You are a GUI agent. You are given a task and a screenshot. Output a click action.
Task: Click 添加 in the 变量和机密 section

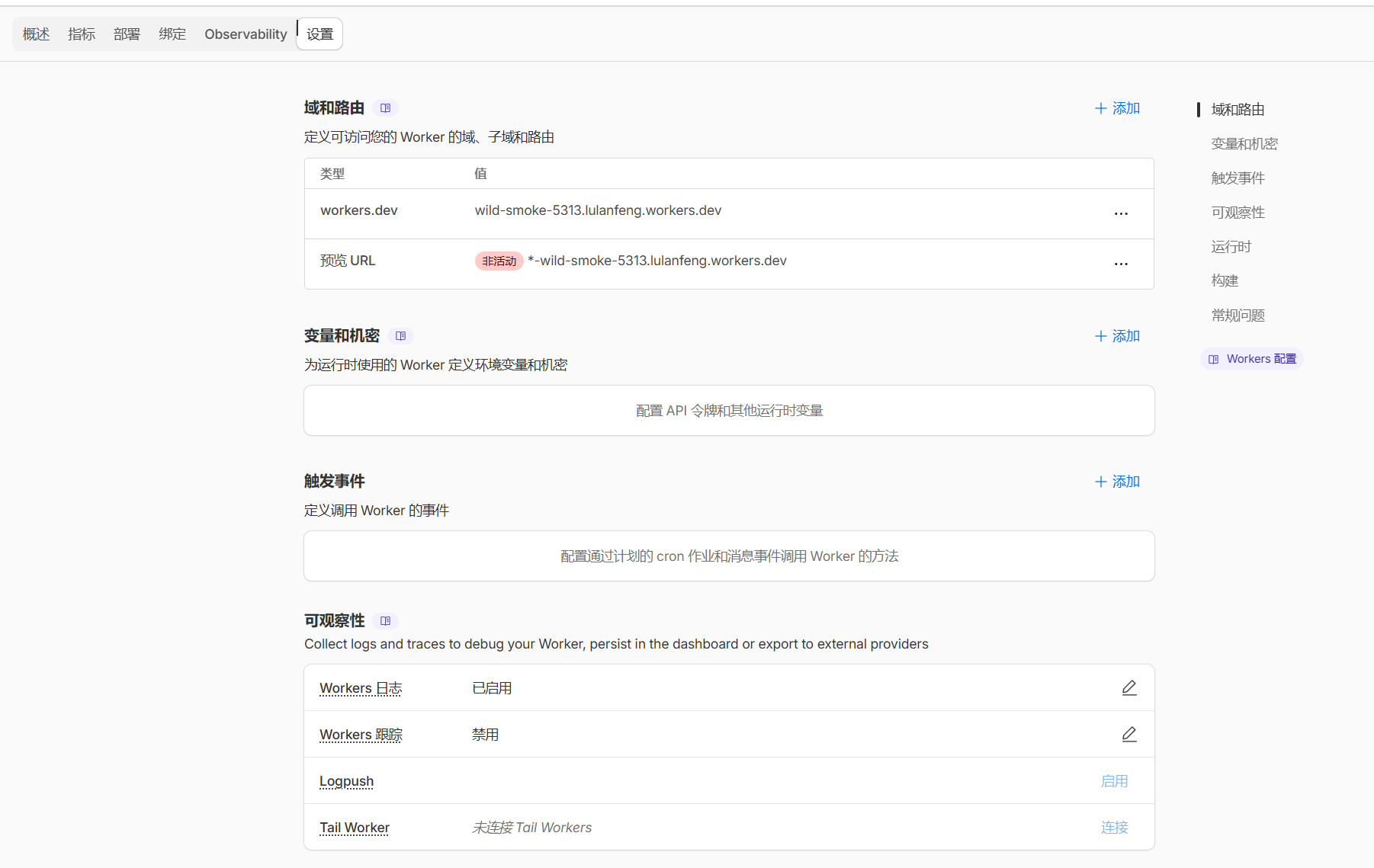pos(1117,335)
